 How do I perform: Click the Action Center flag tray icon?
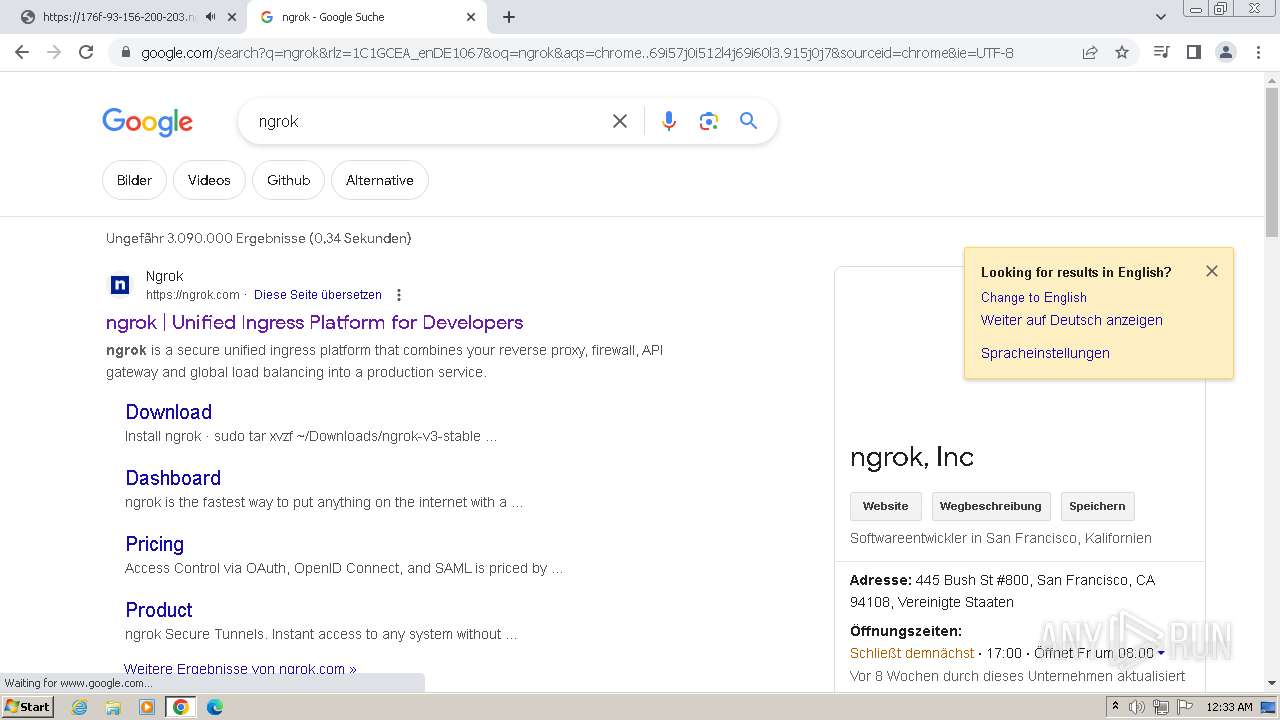1185,707
